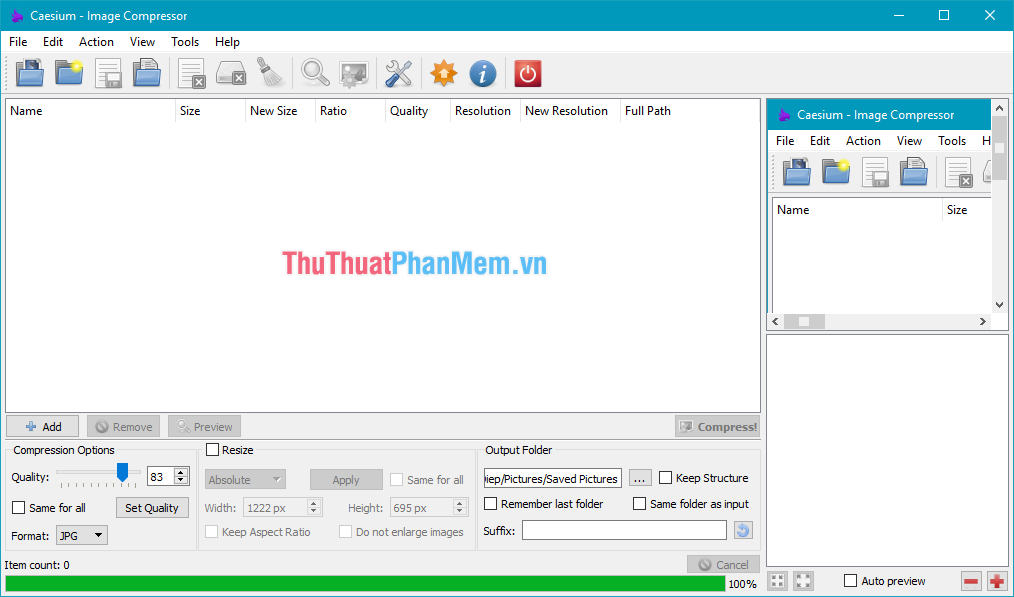
Task: Open the Format dropdown showing JPG
Action: [x=81, y=535]
